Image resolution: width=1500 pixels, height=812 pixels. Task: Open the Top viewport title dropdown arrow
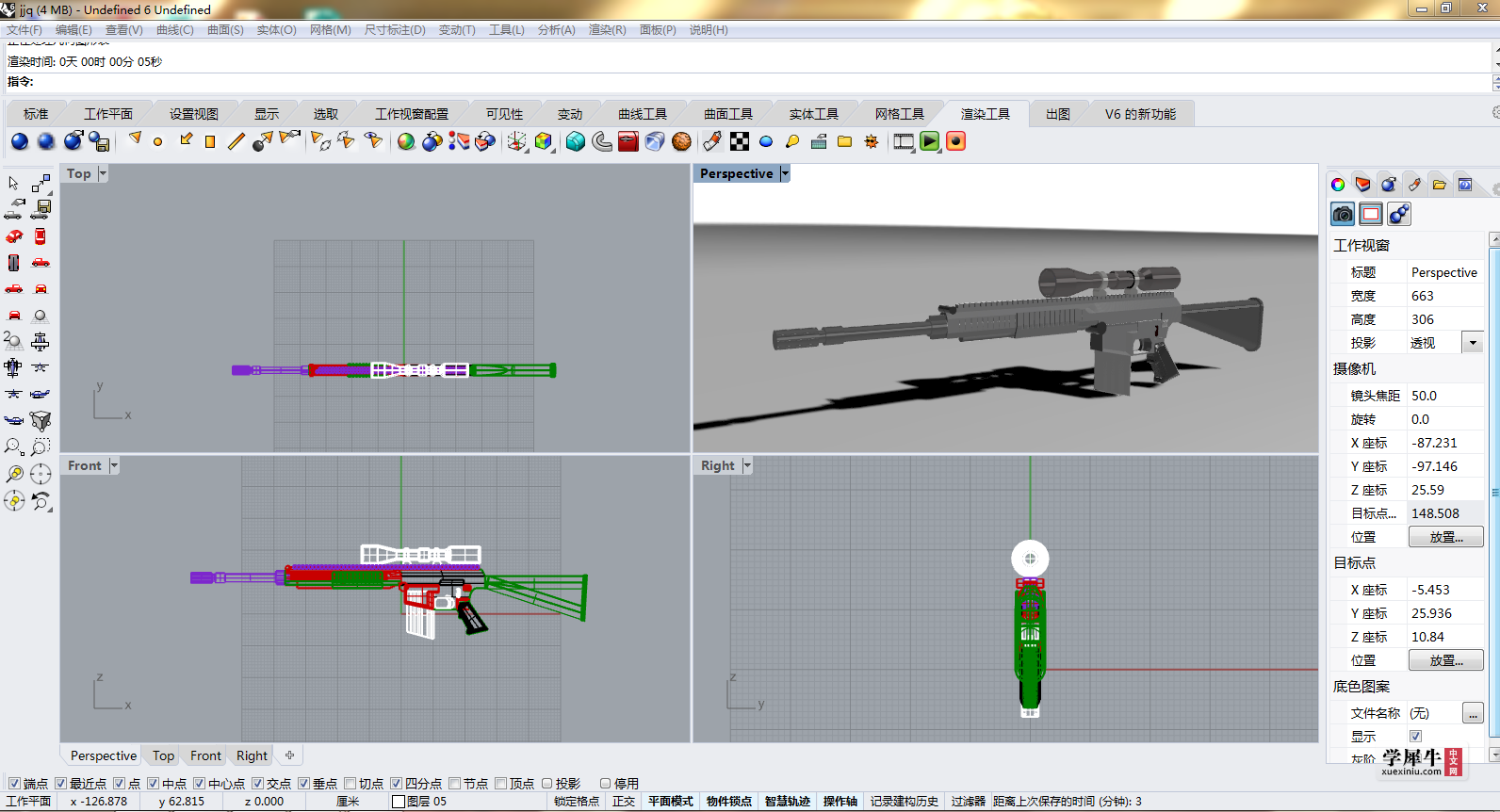click(x=103, y=173)
